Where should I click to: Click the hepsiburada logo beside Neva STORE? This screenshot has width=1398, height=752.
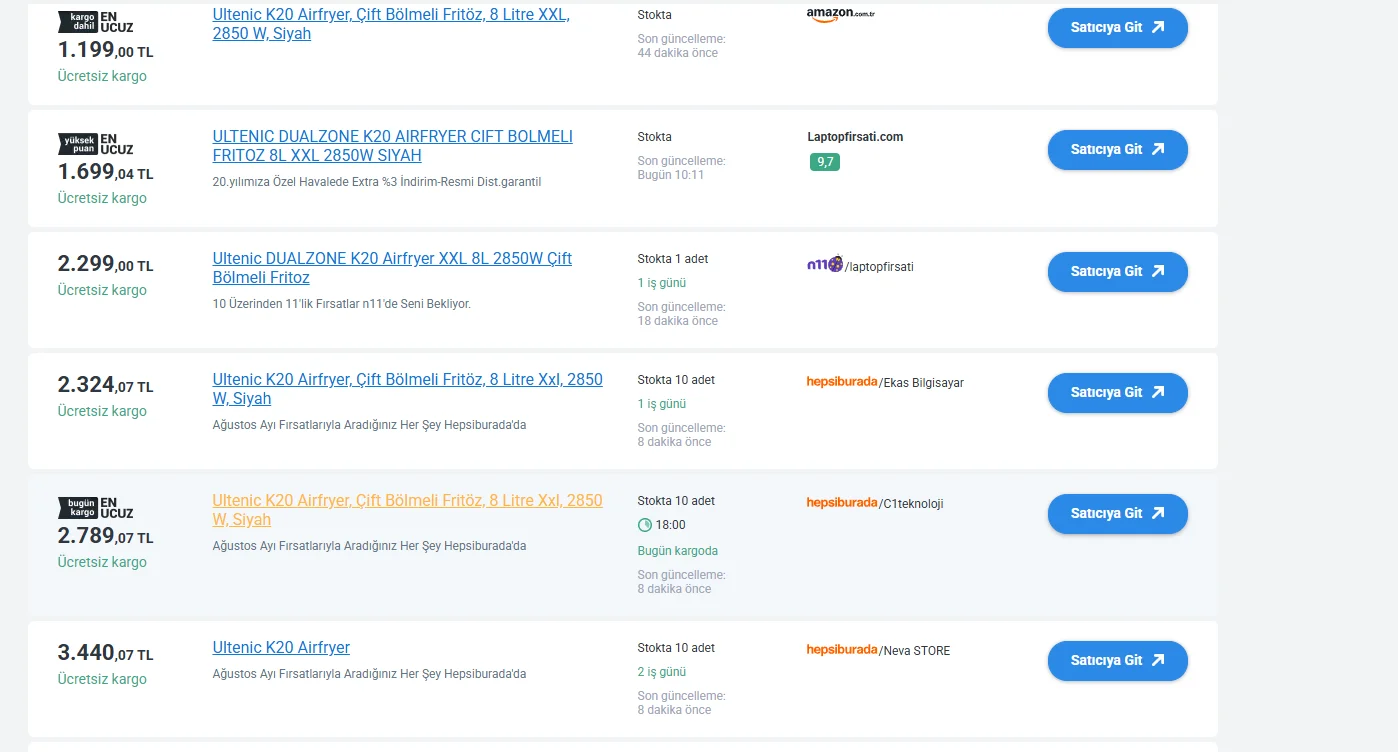pos(842,649)
